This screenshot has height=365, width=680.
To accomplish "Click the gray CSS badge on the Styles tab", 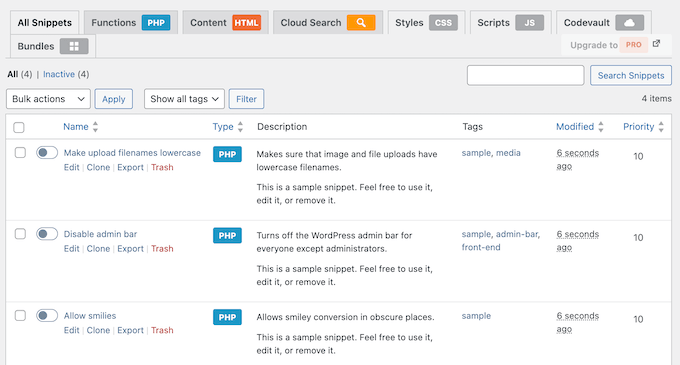I will [443, 23].
